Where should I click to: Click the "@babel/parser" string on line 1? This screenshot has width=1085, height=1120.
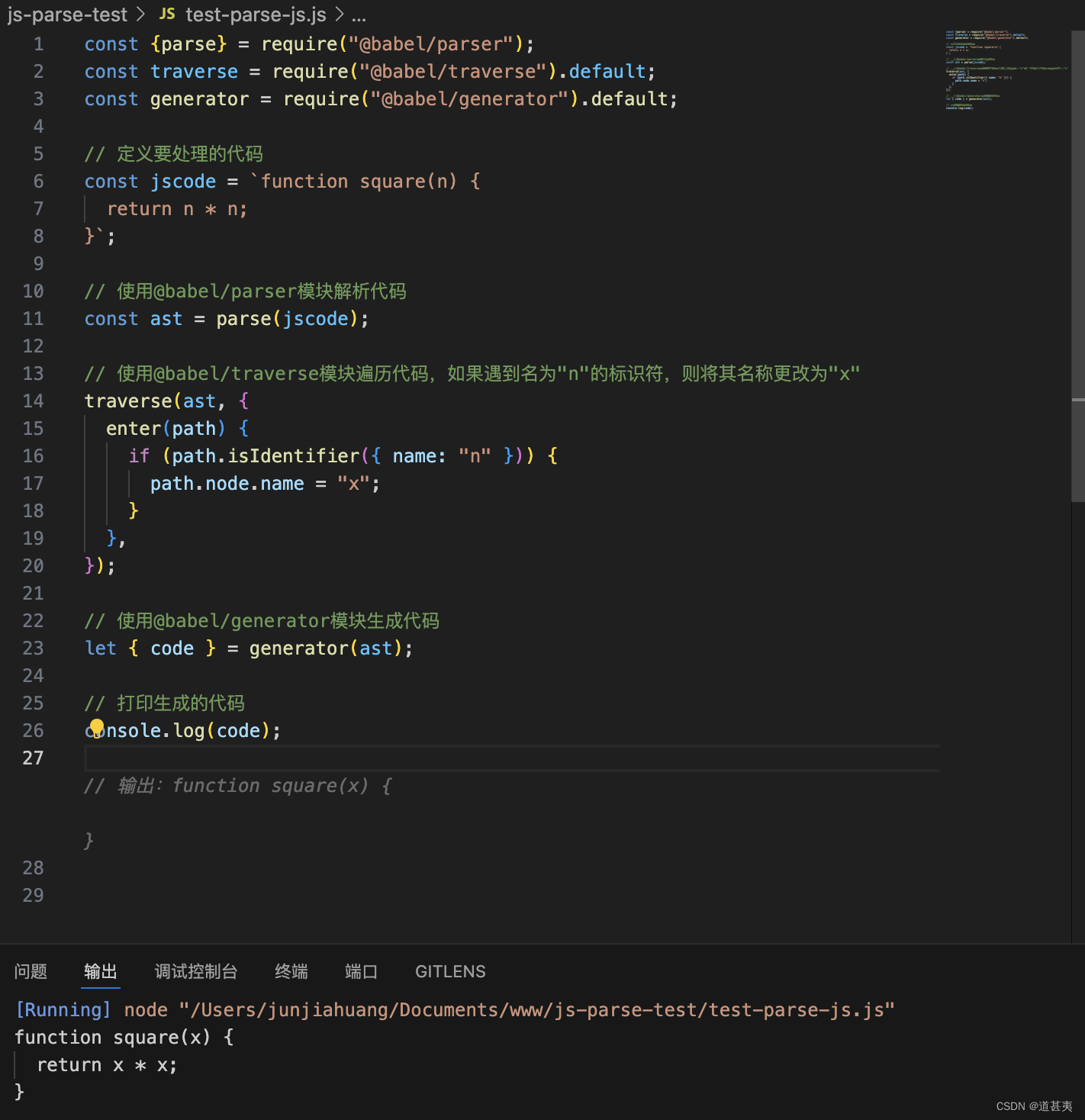click(x=431, y=43)
